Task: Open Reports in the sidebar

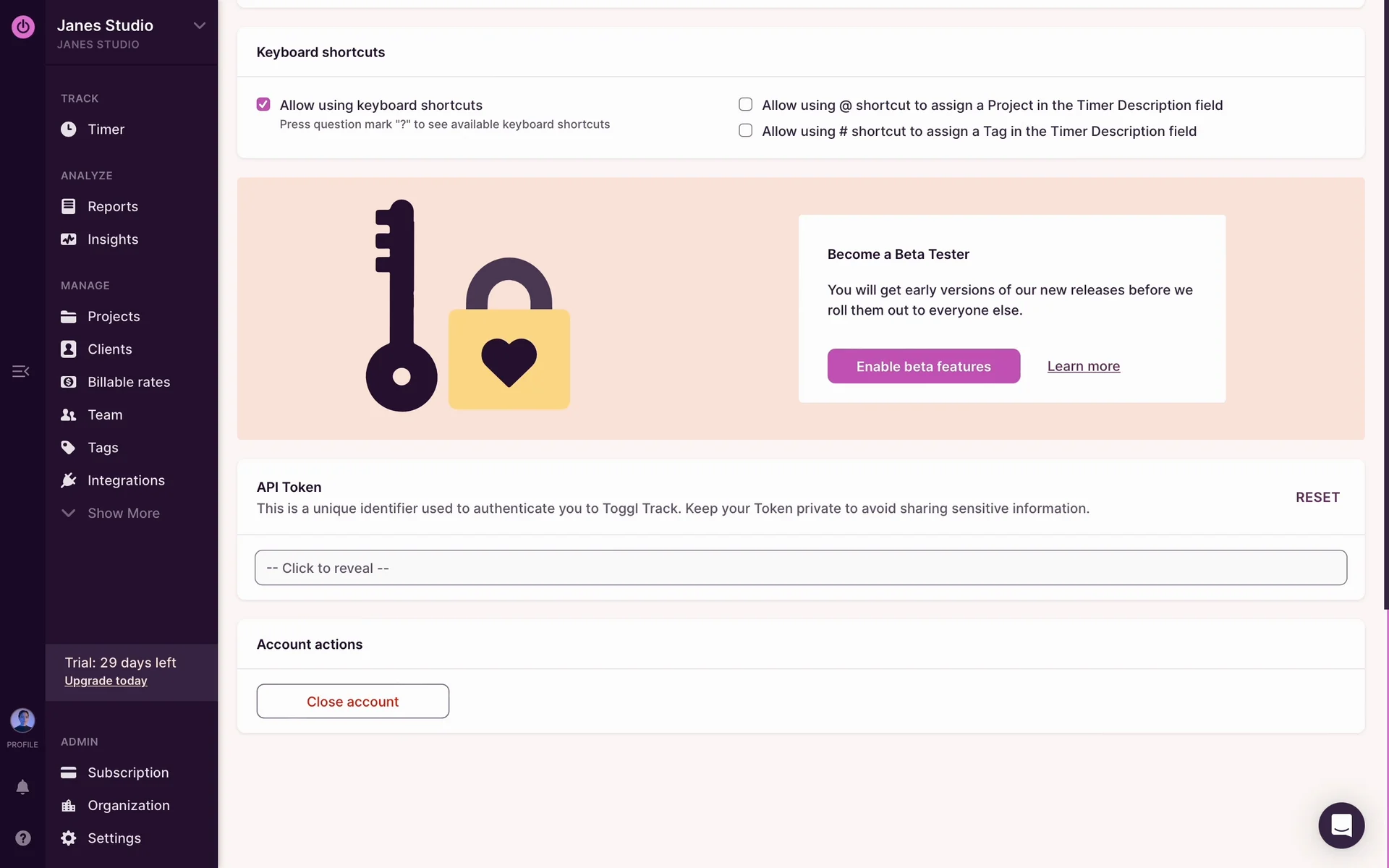Action: [112, 207]
